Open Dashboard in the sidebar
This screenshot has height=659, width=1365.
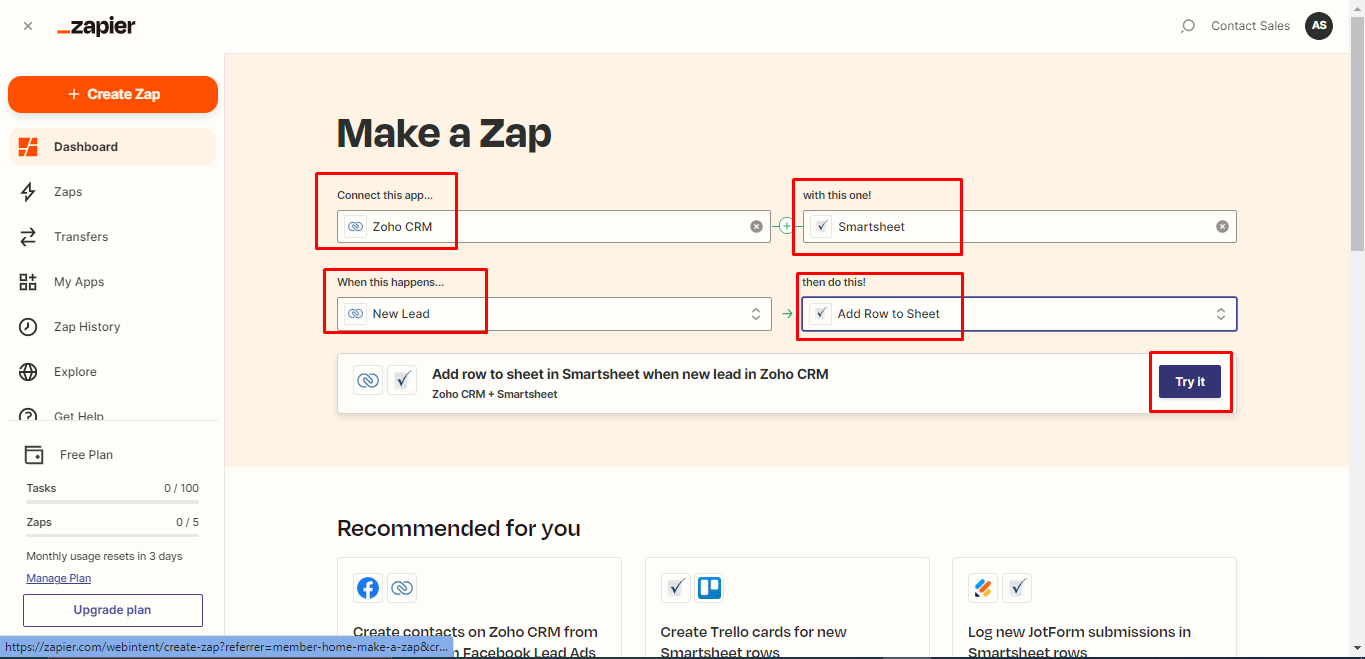tap(112, 147)
